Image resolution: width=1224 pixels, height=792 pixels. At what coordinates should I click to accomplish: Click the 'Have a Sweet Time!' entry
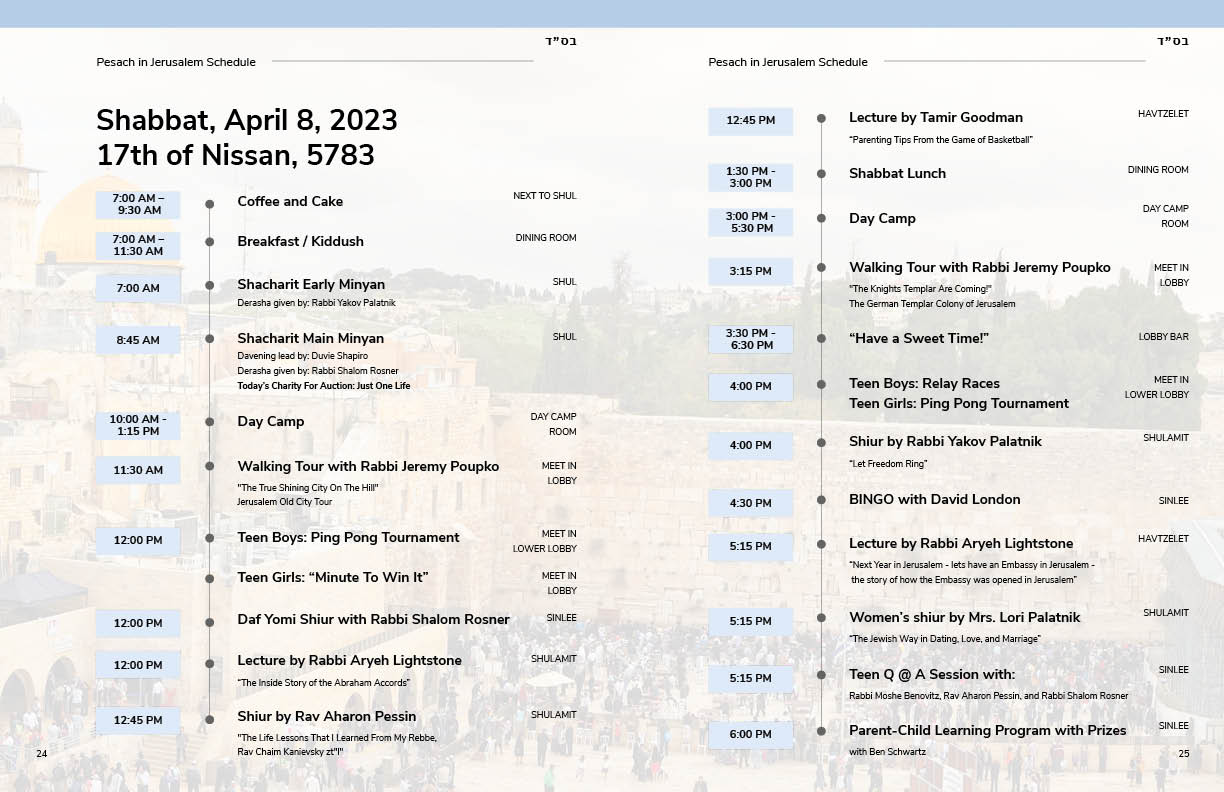click(x=919, y=339)
